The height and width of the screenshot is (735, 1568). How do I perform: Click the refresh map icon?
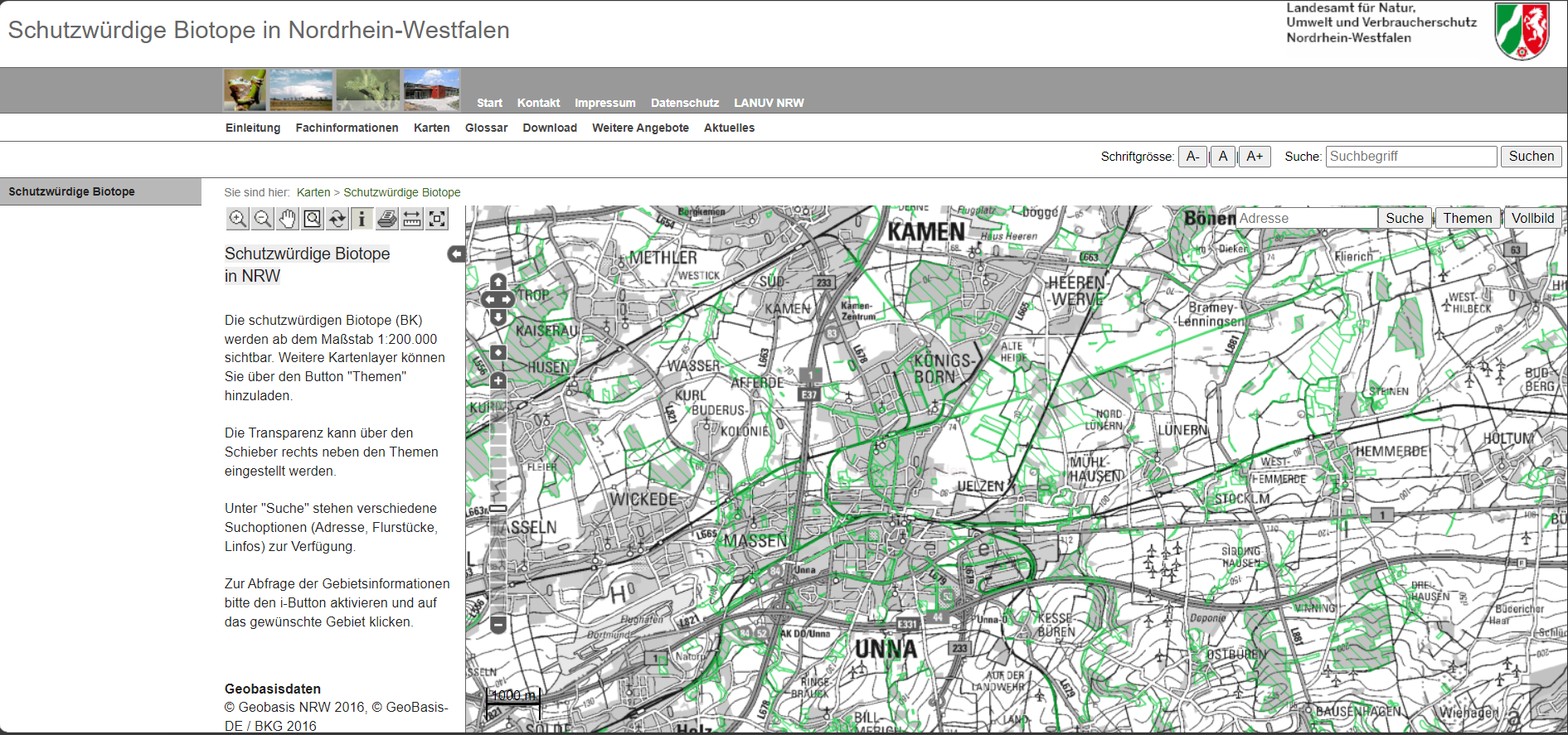(x=337, y=219)
